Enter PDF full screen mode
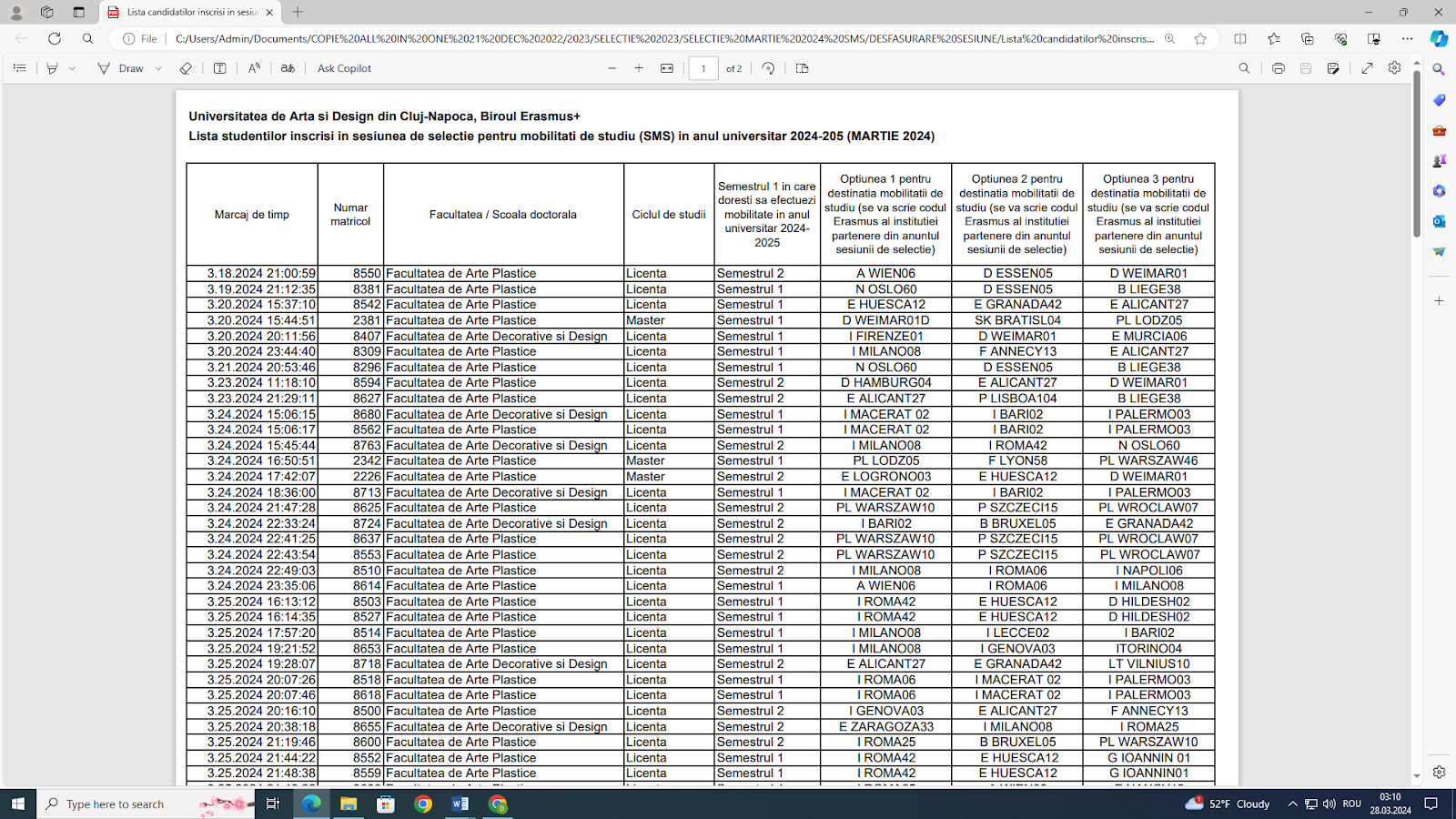The image size is (1456, 819). point(1367,68)
